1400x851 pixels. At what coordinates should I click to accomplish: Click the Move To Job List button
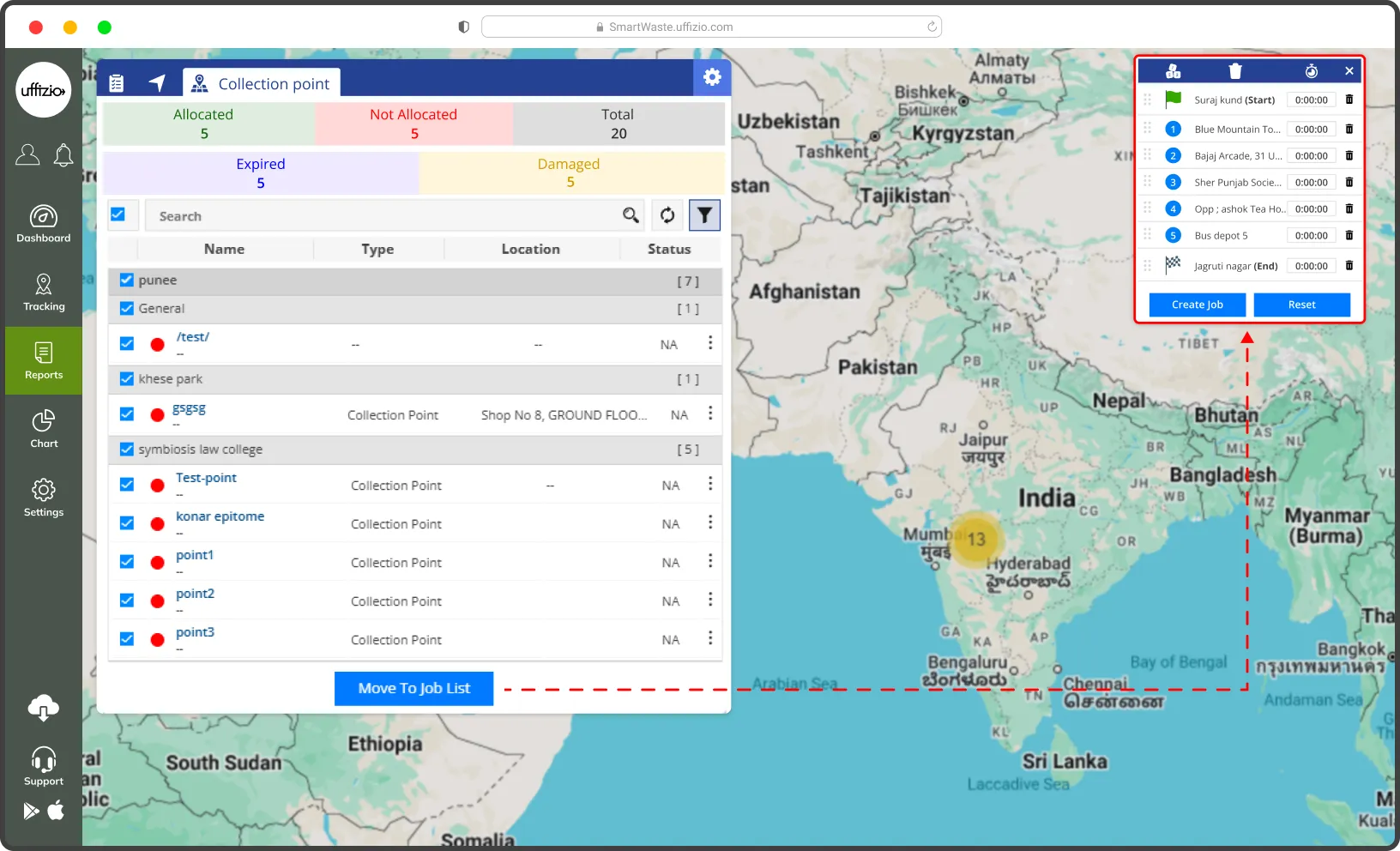tap(413, 688)
